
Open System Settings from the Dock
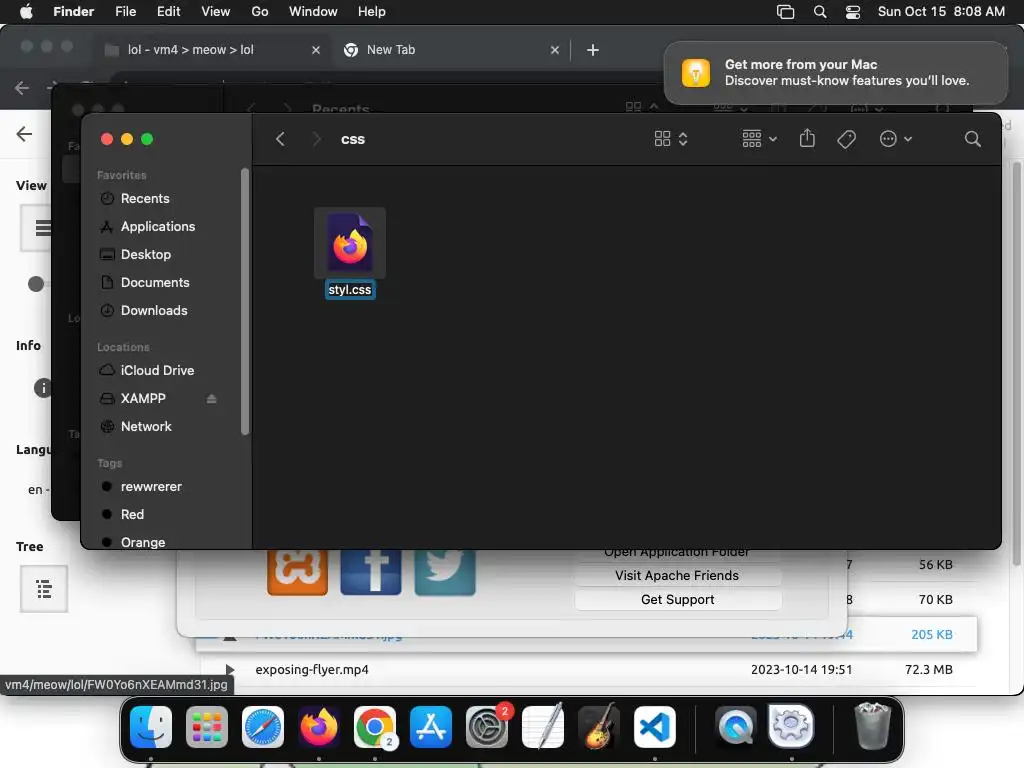(487, 727)
